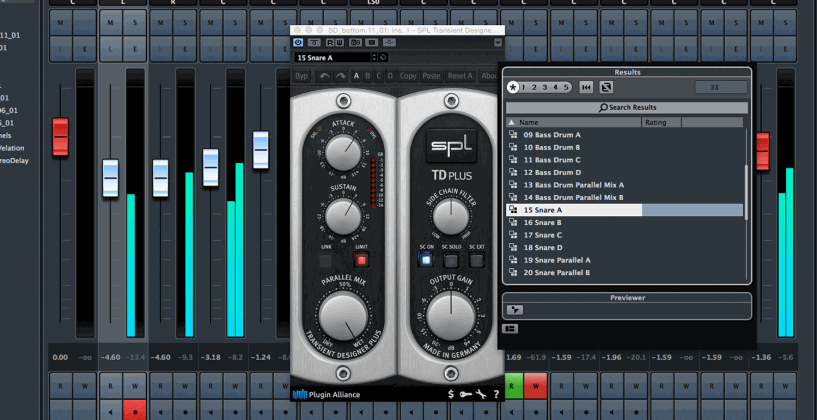The width and height of the screenshot is (817, 420).
Task: Click the 15 Snare A preset name field
Action: 332,57
